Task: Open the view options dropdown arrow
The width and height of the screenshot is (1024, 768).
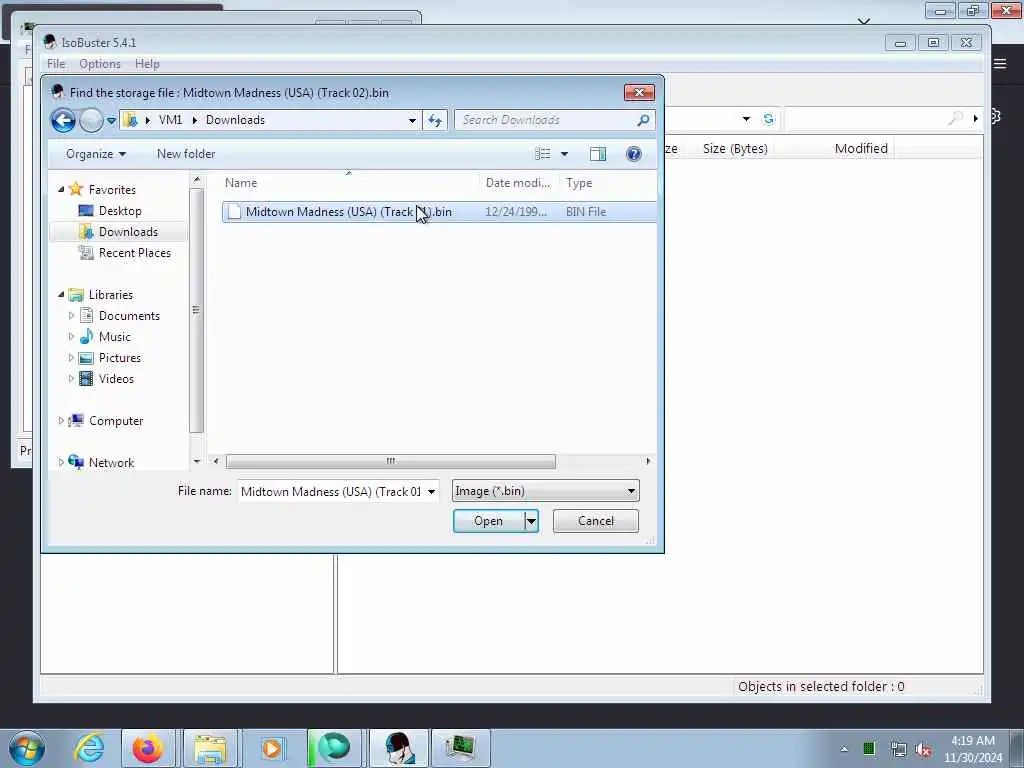Action: 564,154
